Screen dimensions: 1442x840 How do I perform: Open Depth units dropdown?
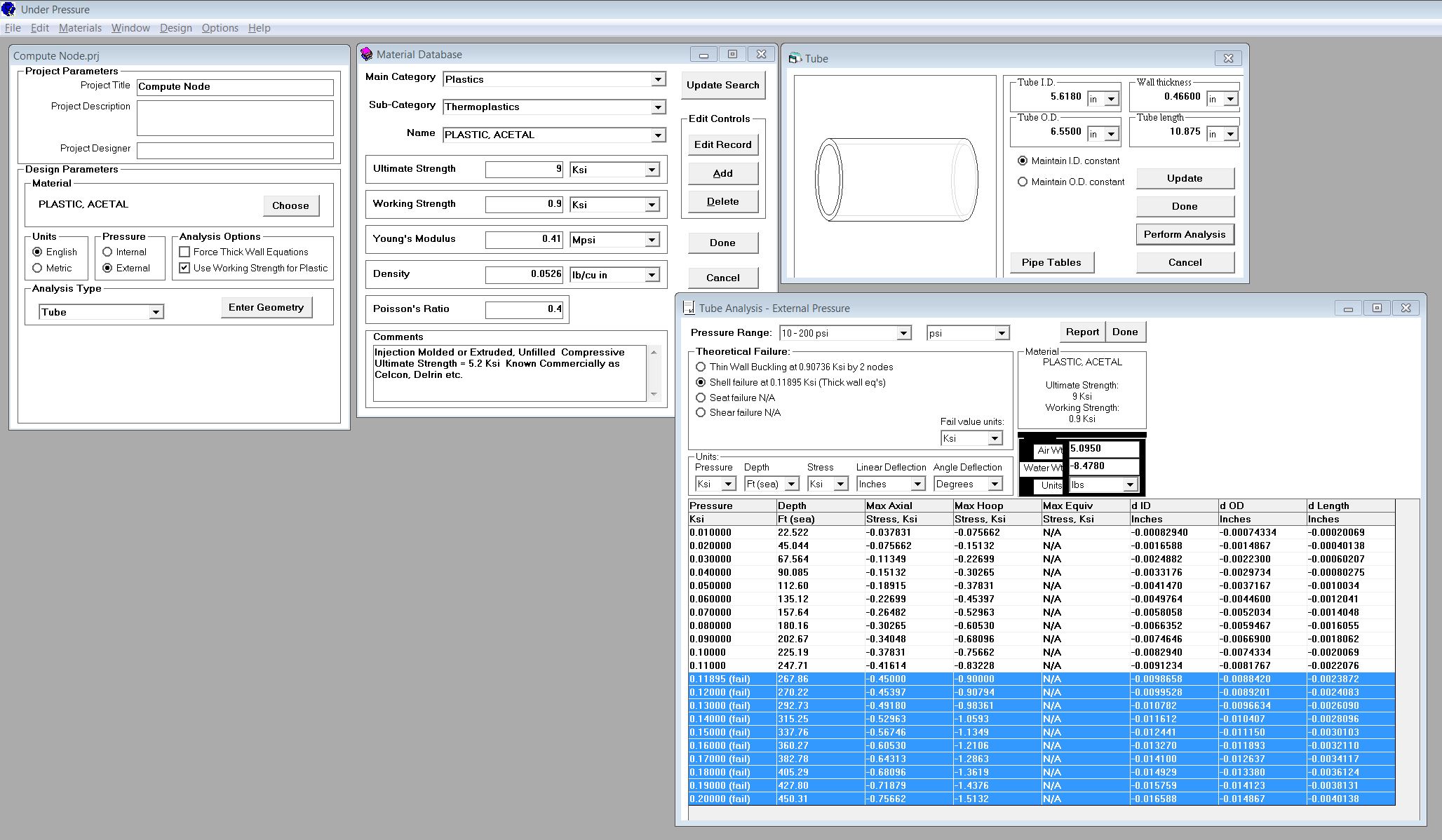coord(791,484)
